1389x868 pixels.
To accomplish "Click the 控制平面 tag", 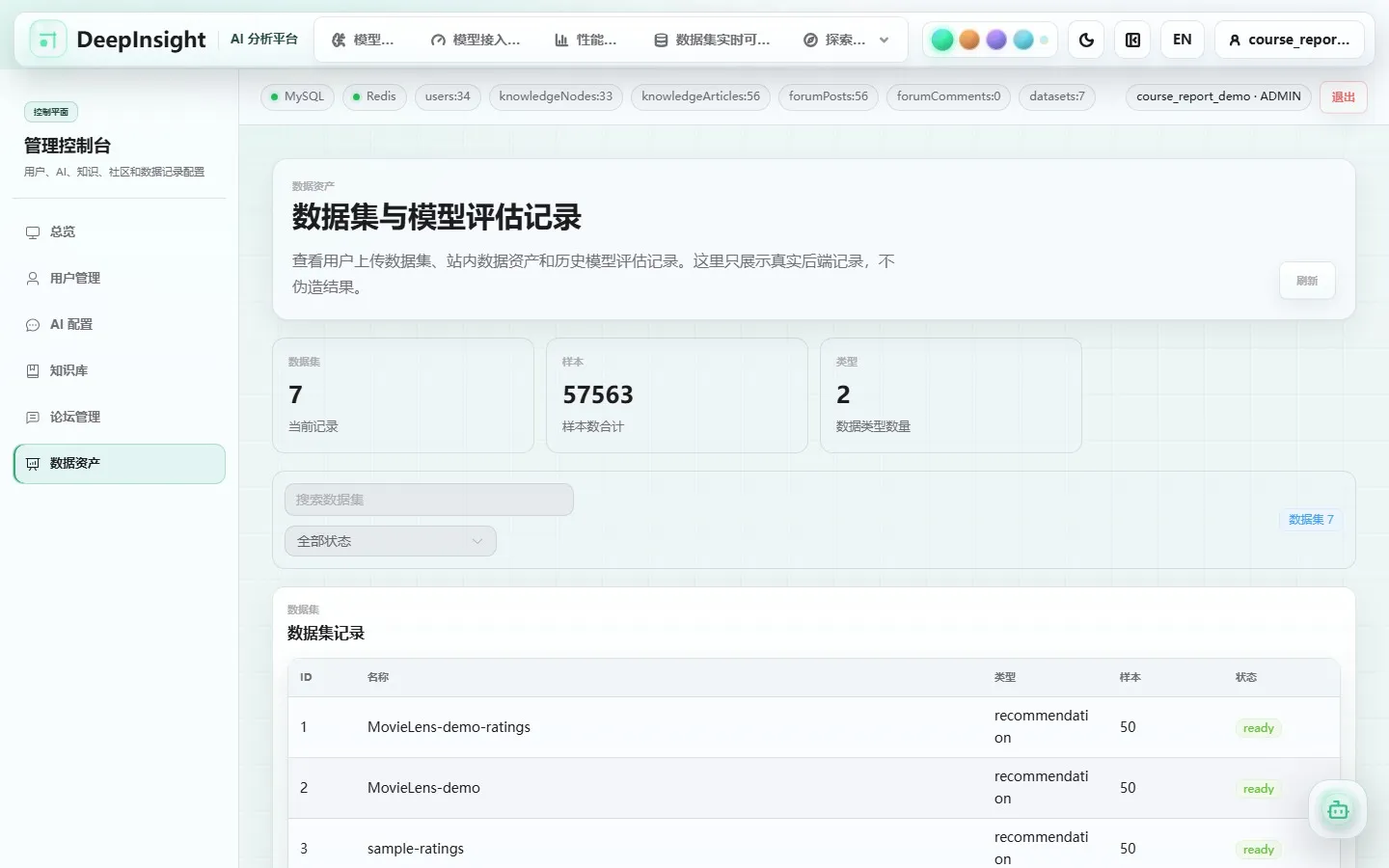I will [51, 112].
